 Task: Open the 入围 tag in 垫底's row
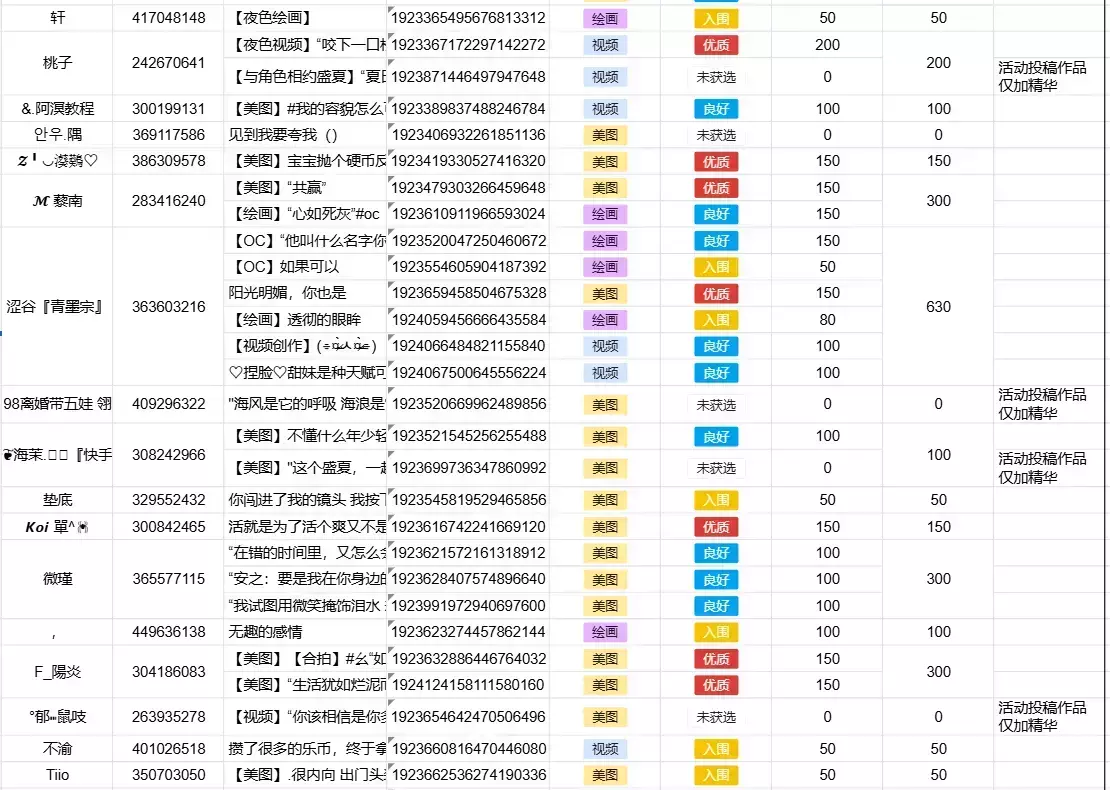pos(715,500)
